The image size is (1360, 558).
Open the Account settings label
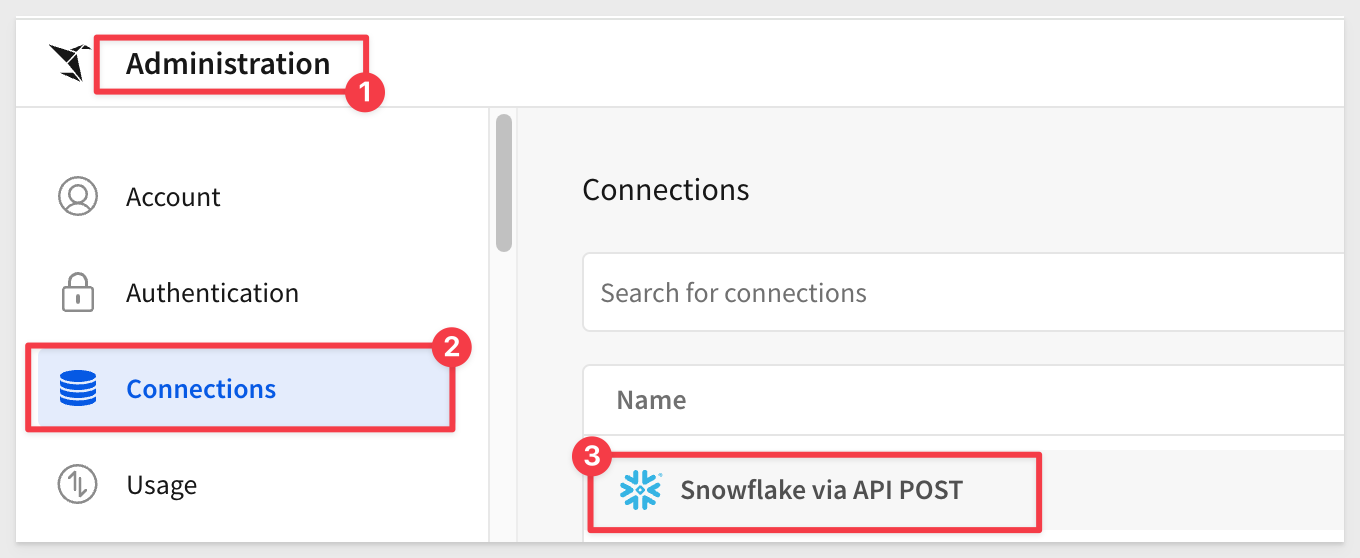coord(173,197)
